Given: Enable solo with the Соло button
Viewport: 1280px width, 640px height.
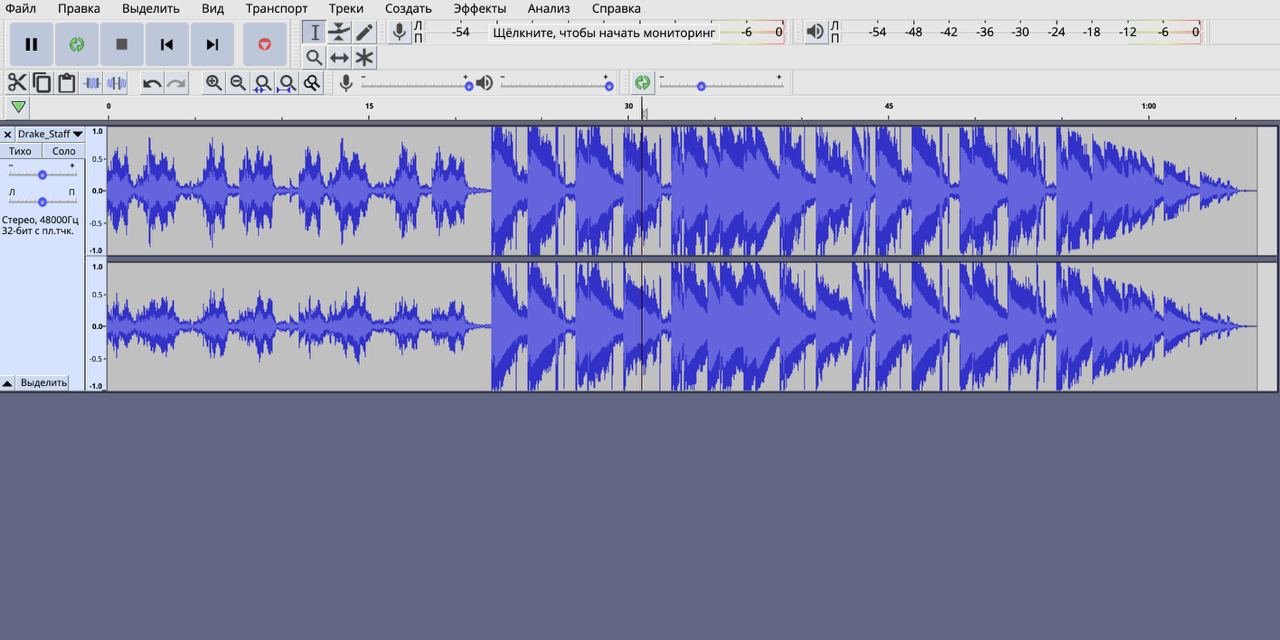Looking at the screenshot, I should [63, 151].
